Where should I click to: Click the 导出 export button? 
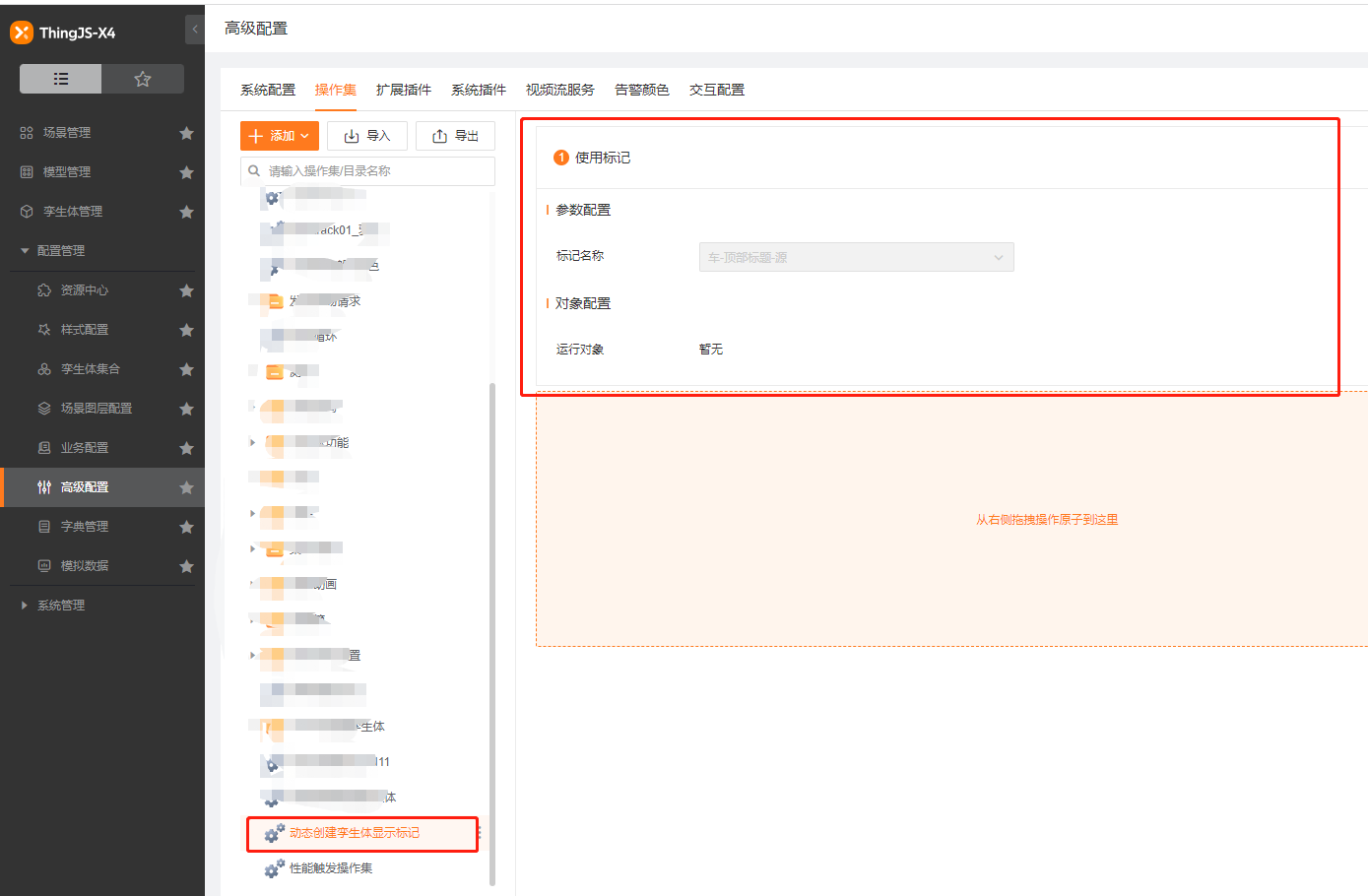455,136
